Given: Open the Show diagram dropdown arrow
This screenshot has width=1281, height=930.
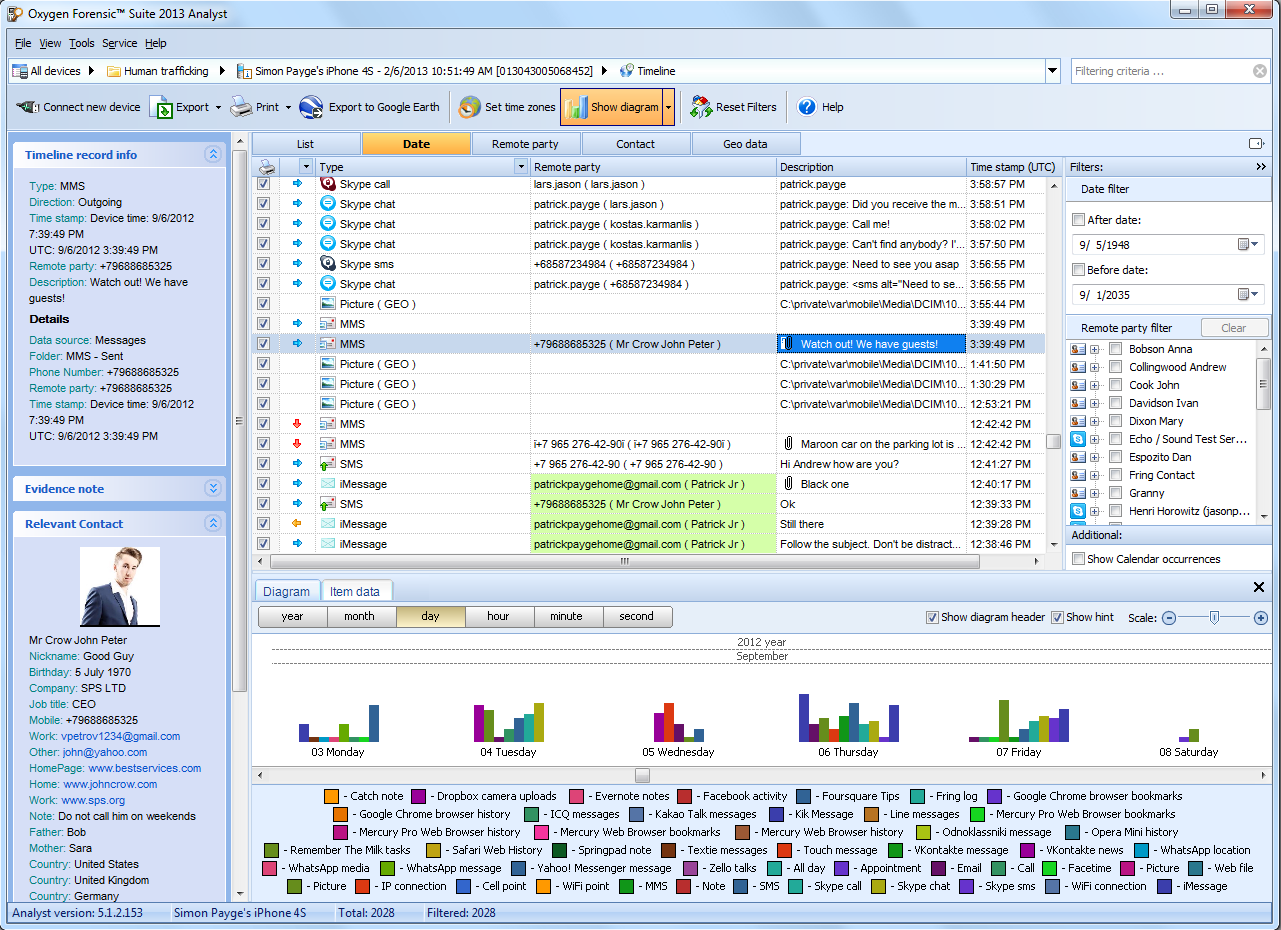Looking at the screenshot, I should (x=668, y=107).
